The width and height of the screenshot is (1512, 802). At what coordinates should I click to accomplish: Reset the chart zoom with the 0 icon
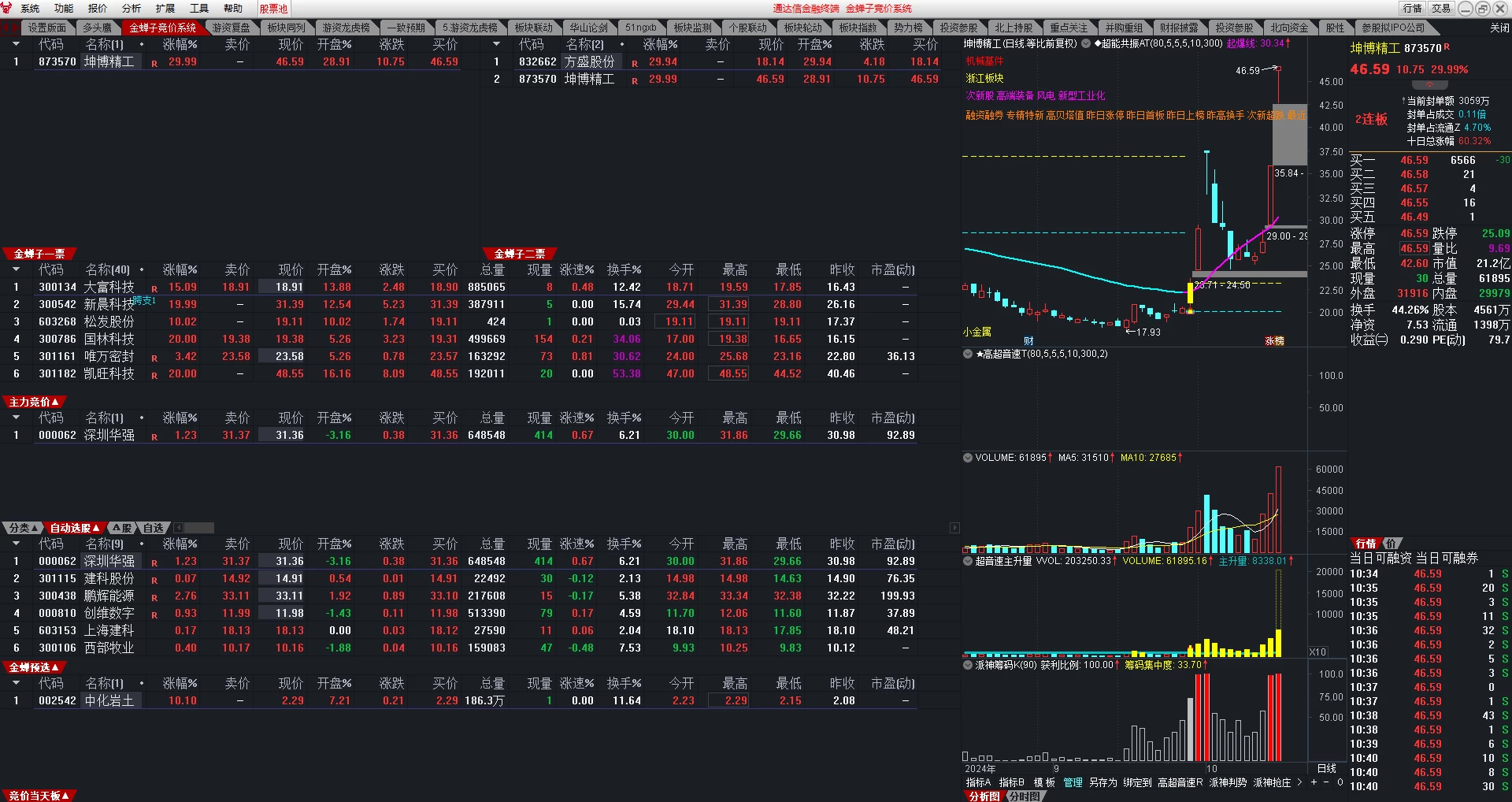click(1340, 782)
